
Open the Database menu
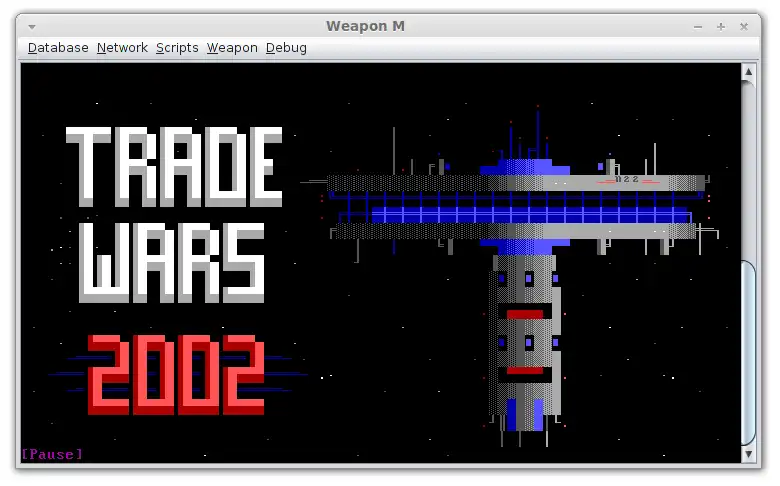point(58,48)
